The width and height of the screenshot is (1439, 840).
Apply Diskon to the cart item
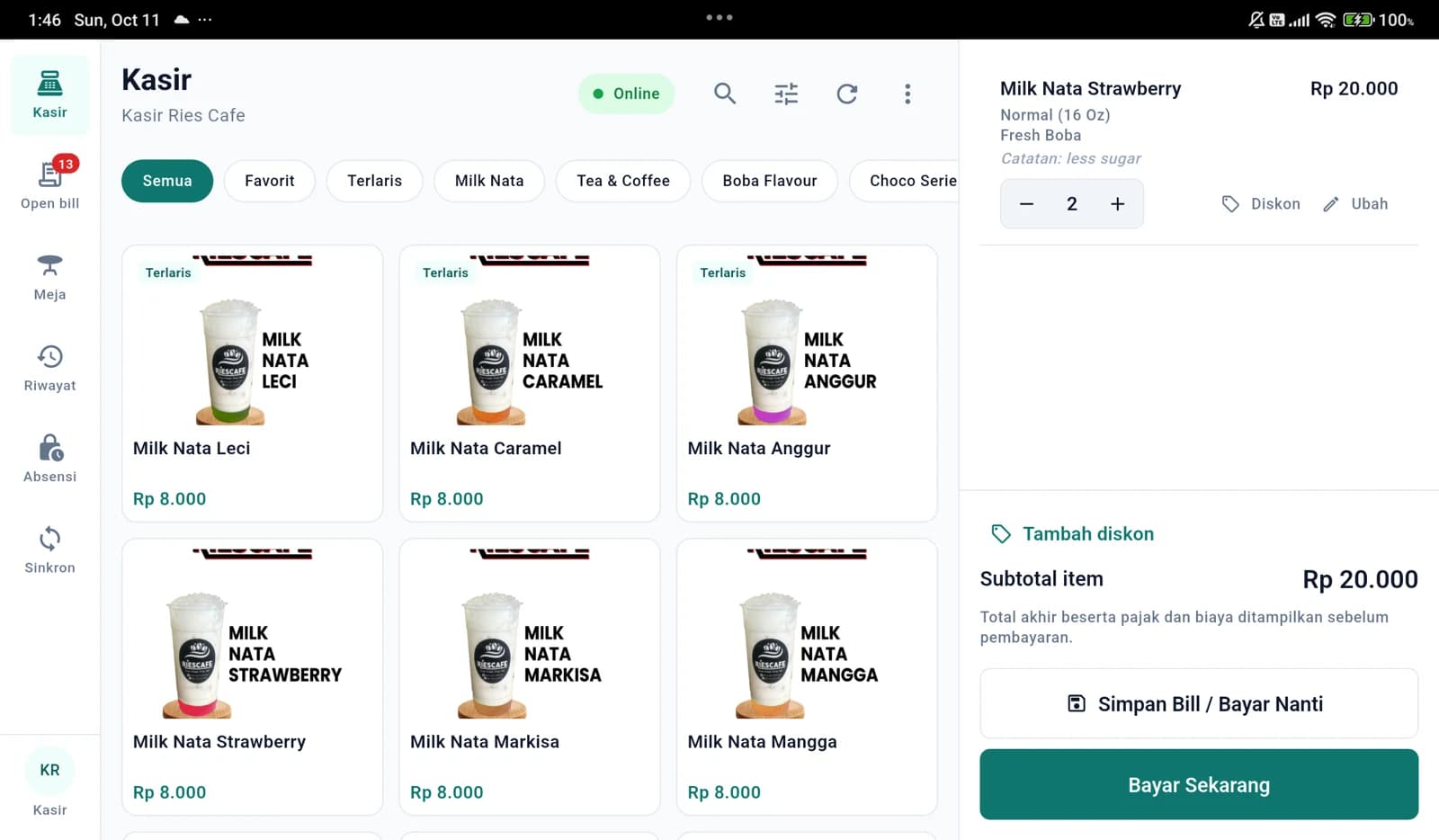tap(1260, 204)
